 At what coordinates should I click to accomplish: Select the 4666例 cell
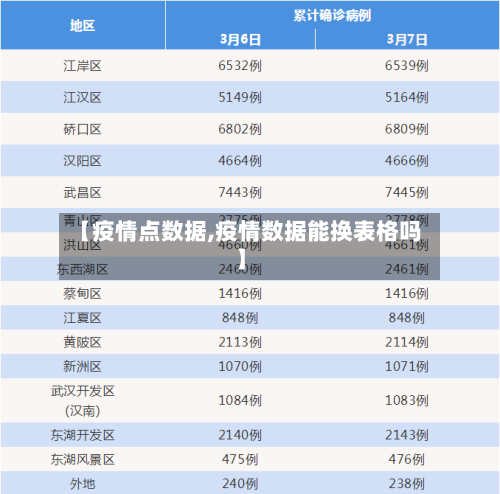(x=407, y=161)
